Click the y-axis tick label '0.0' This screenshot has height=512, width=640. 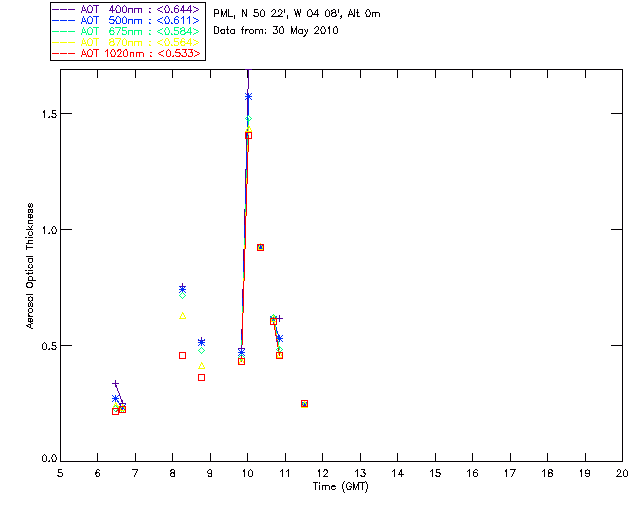[49, 459]
